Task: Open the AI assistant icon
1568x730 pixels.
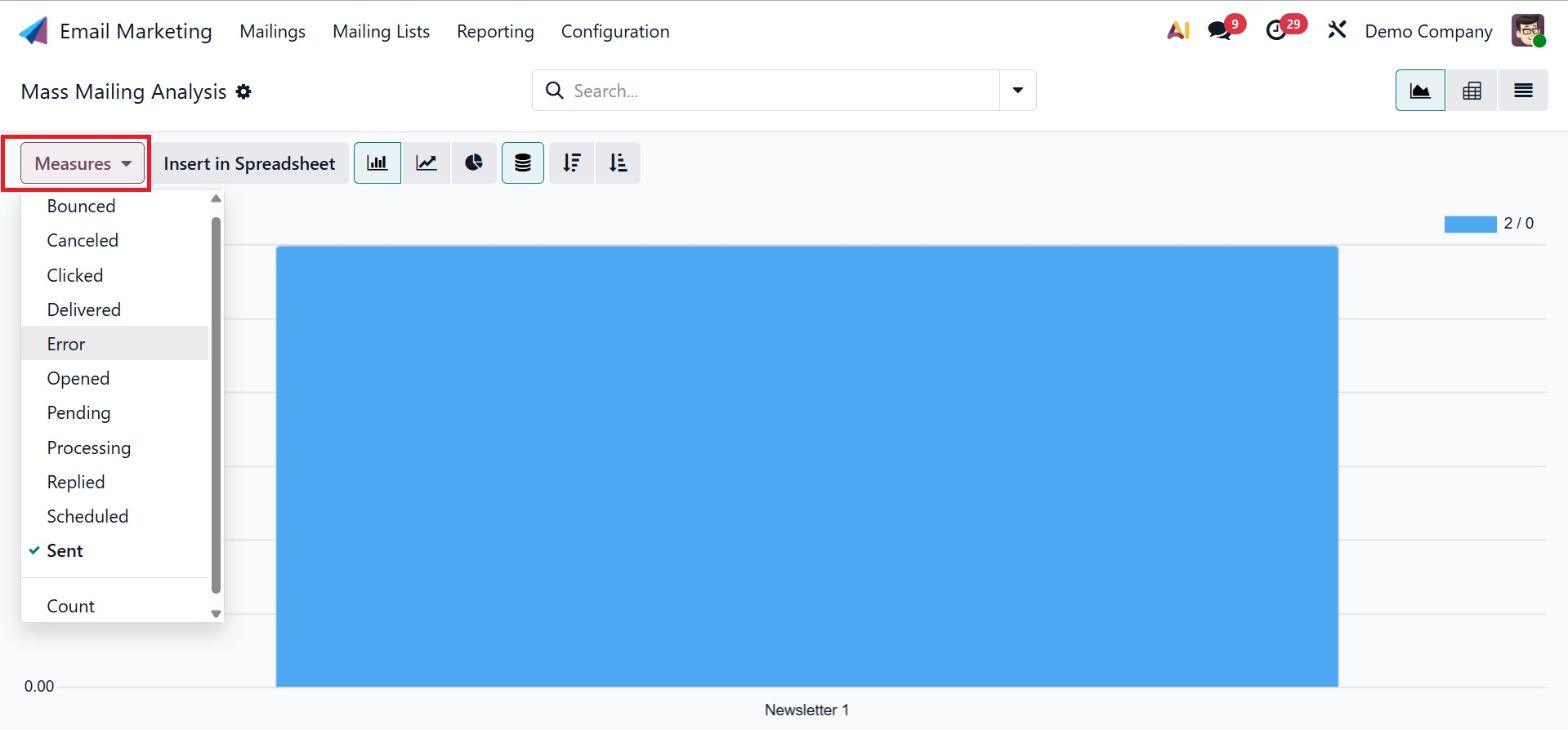Action: (1178, 31)
